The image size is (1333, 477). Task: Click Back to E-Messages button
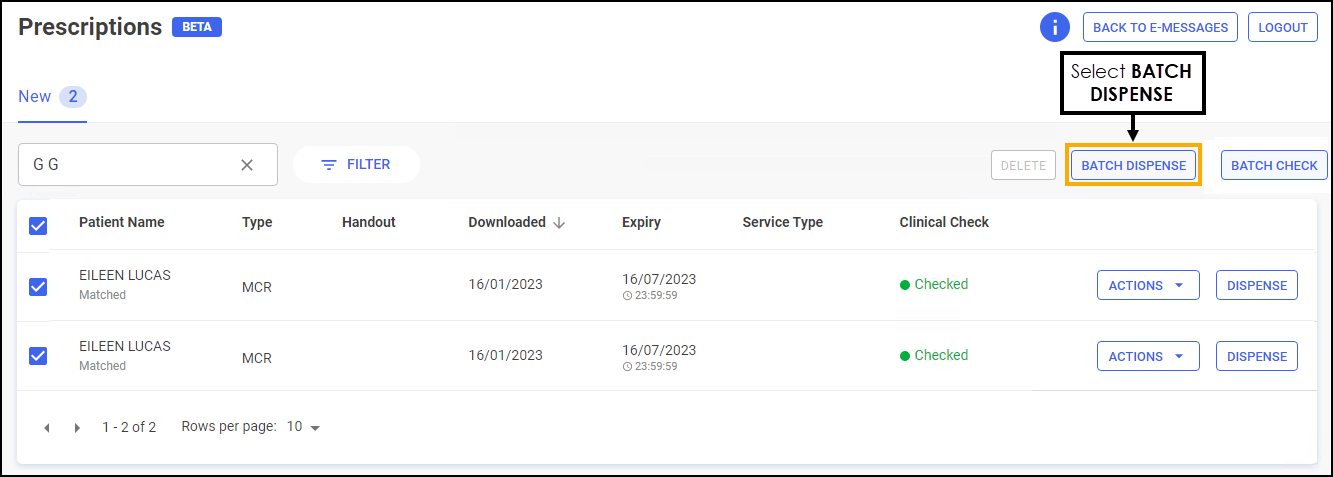tap(1160, 27)
